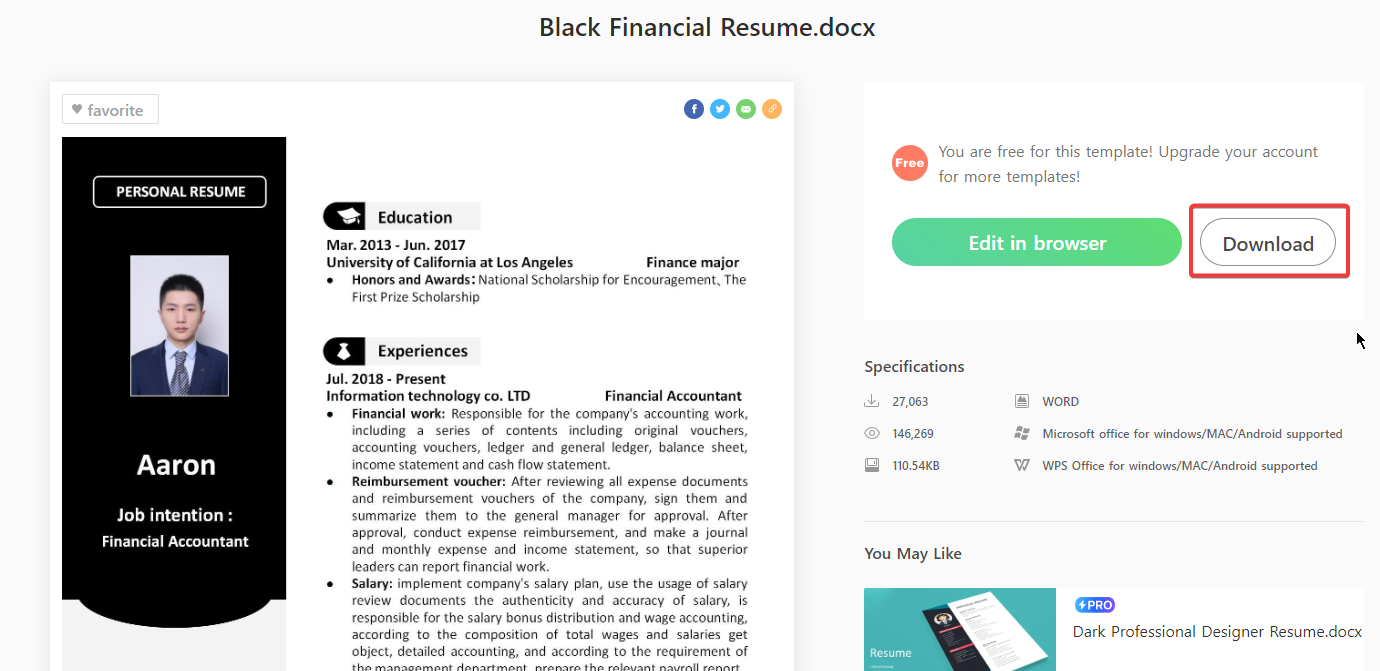Copy template link with orange chain icon

pos(772,109)
